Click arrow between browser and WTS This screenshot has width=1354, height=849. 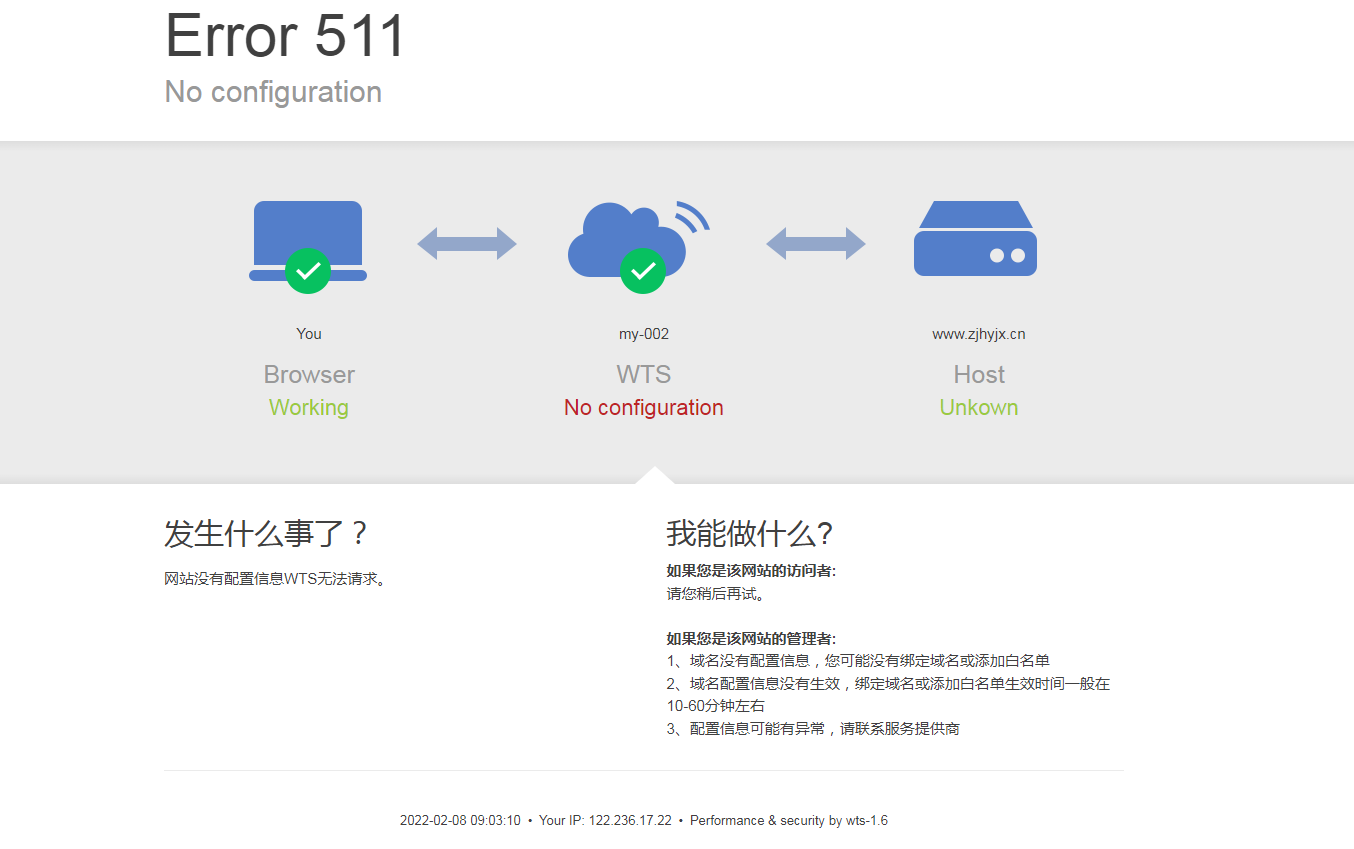467,244
